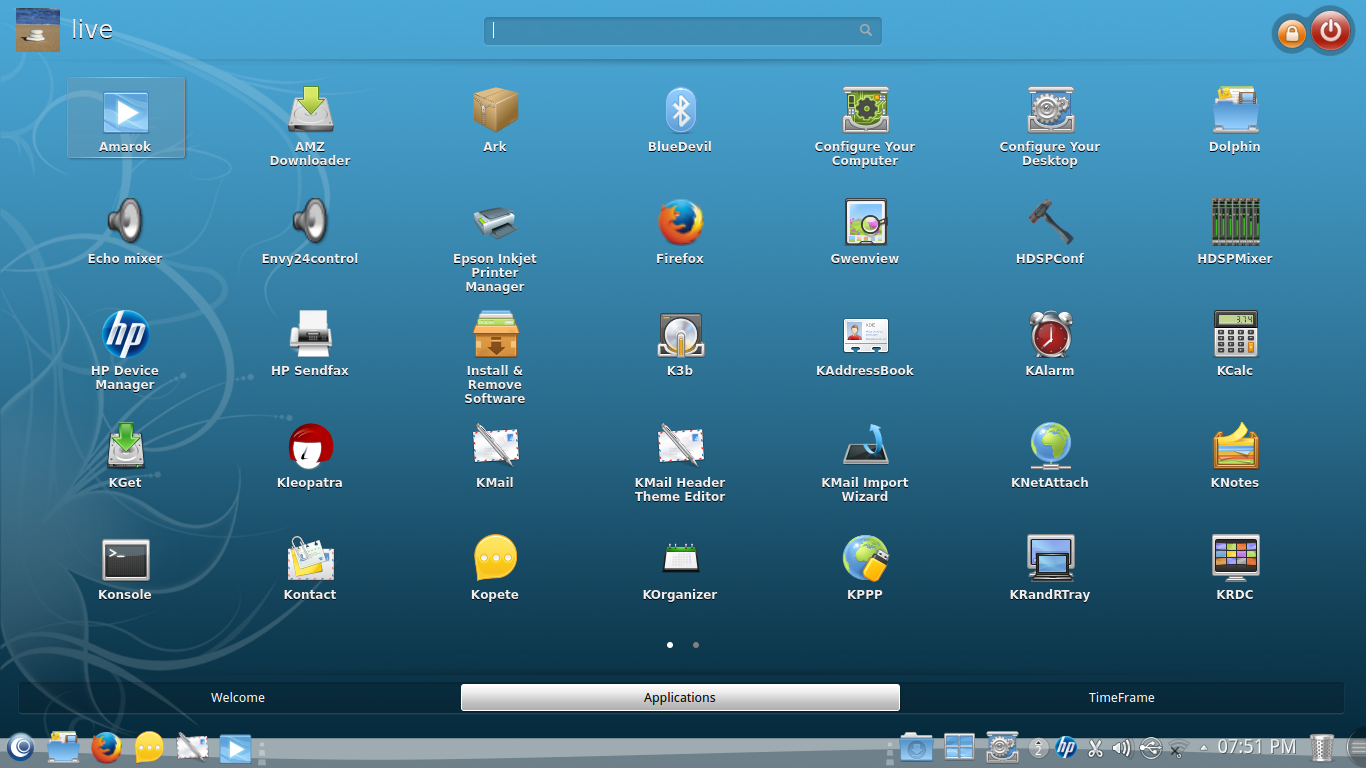Viewport: 1366px width, 768px height.
Task: Open the desktop settings gear icon on the taskbar
Action: click(1002, 747)
